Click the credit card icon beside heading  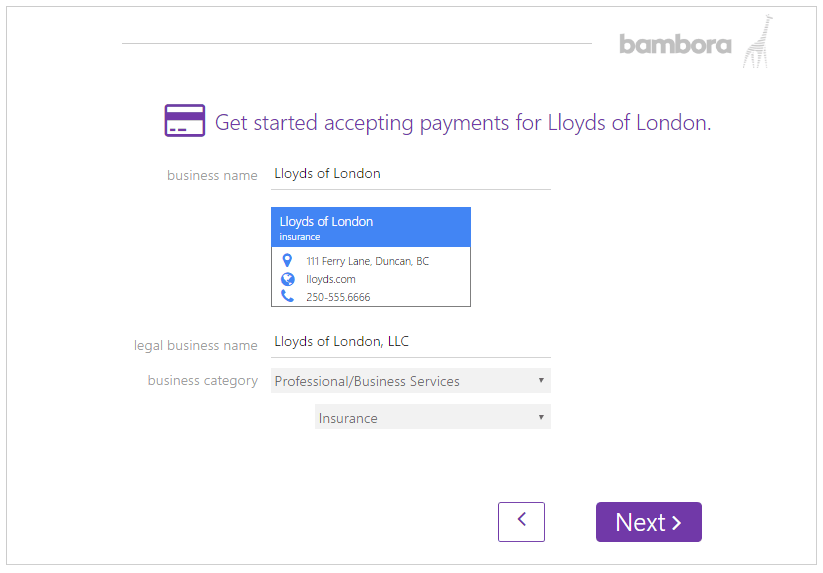[185, 121]
